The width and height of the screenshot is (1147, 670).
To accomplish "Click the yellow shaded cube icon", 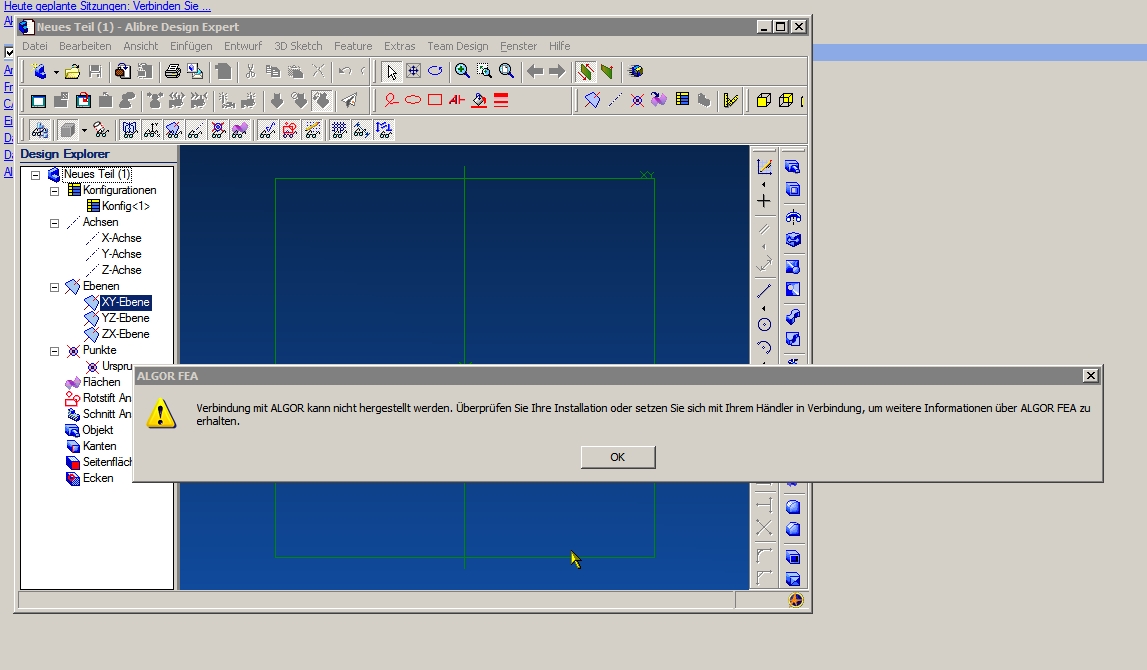I will pos(764,100).
